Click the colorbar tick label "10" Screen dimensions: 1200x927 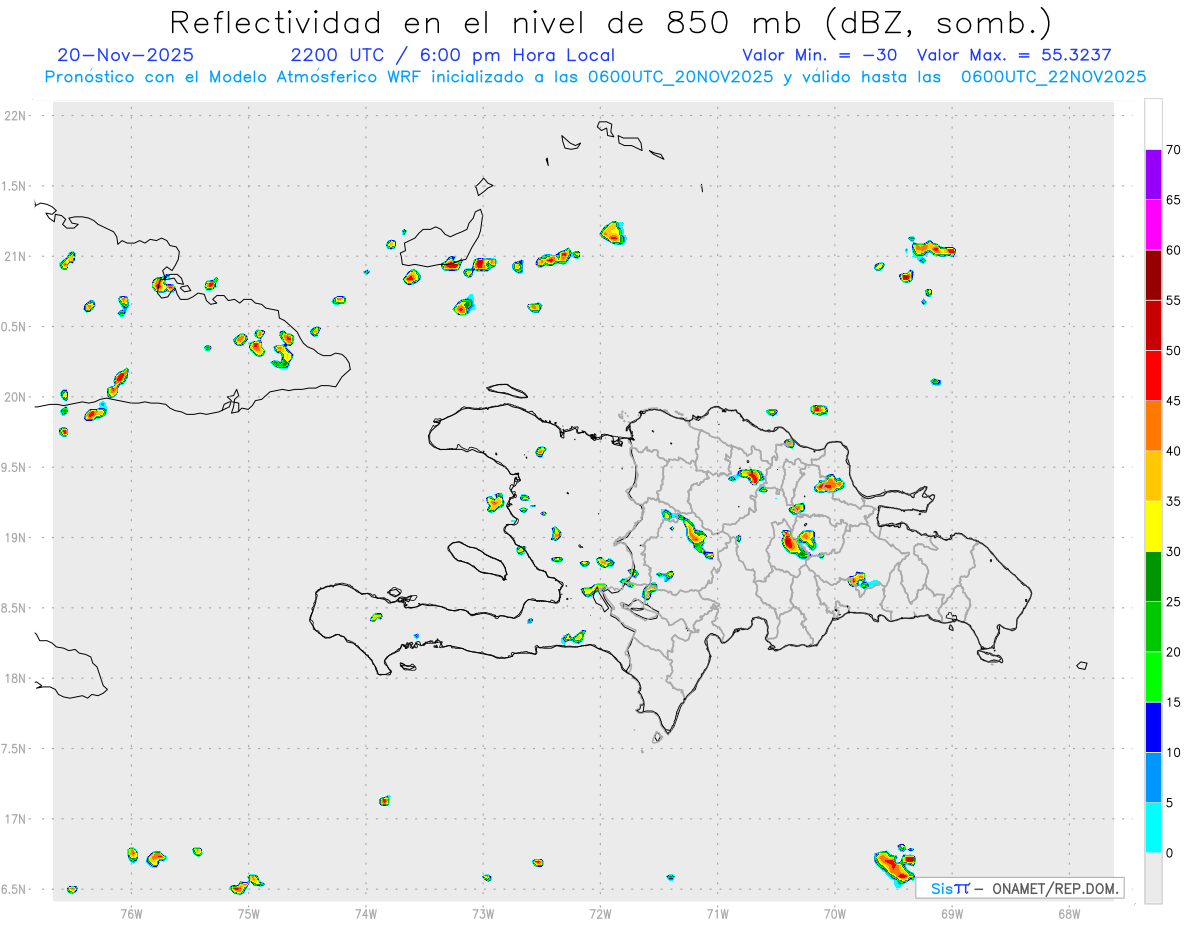point(1173,753)
